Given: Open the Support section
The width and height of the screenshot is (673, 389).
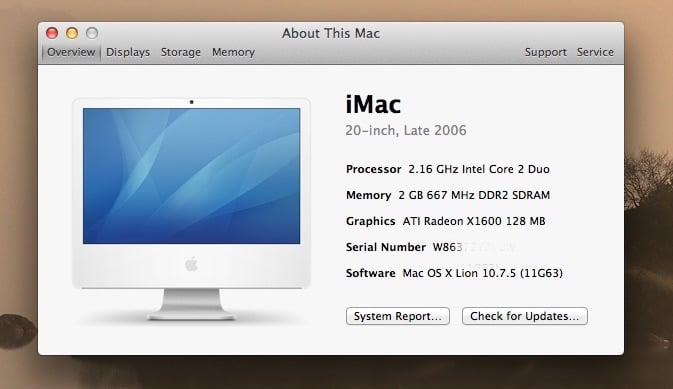Looking at the screenshot, I should 546,52.
